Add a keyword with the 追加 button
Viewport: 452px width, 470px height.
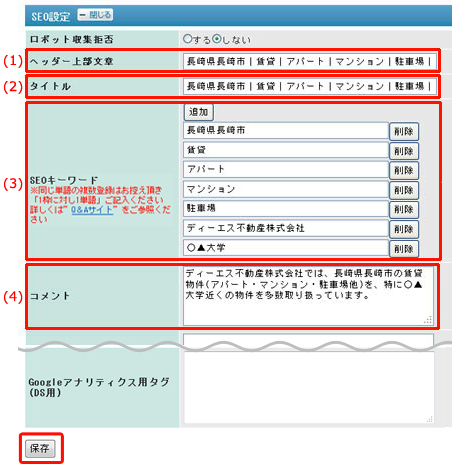pos(199,112)
